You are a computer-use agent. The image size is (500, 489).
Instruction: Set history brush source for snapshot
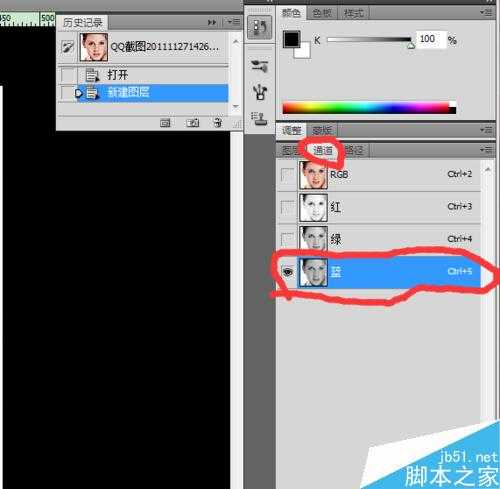coord(68,47)
